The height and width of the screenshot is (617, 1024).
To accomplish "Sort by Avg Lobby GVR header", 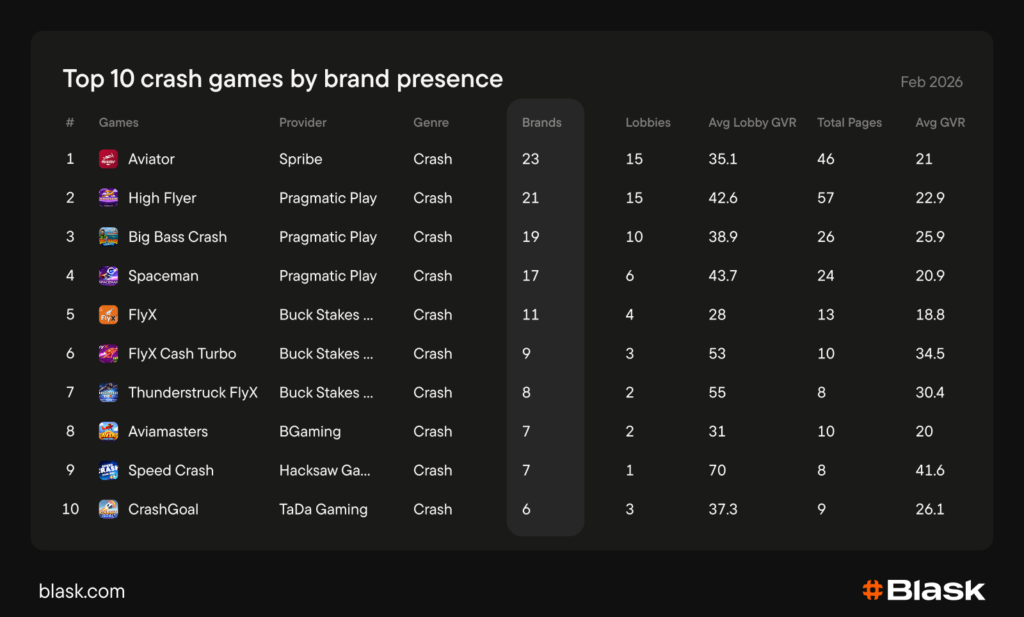I will tap(752, 123).
